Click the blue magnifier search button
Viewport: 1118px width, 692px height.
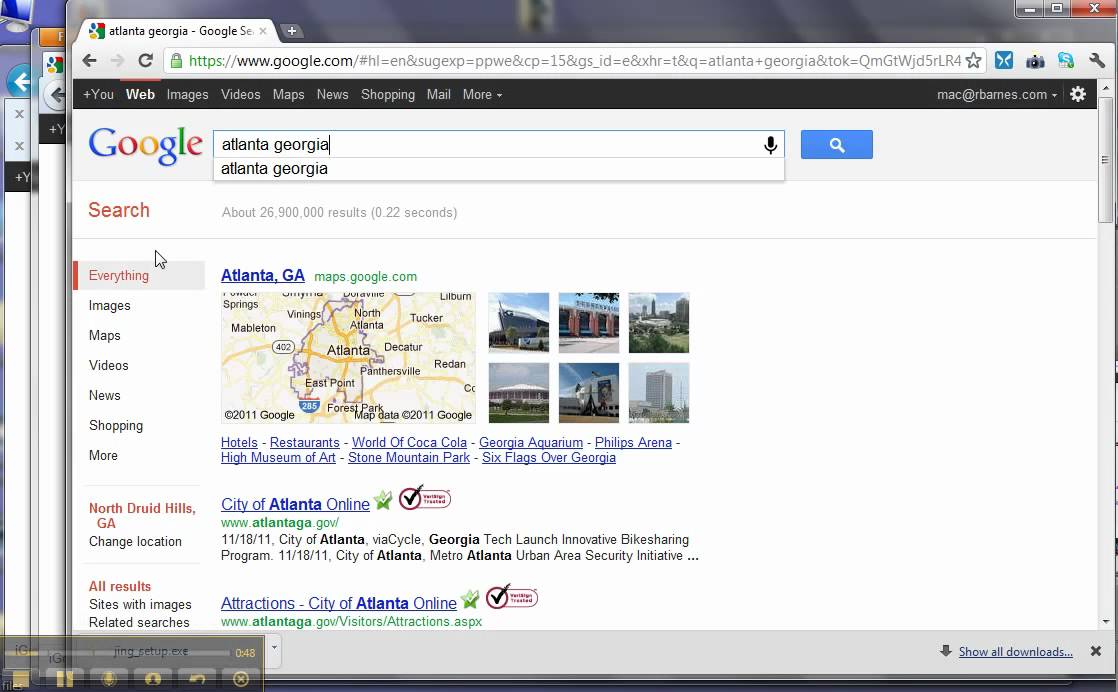click(x=836, y=145)
